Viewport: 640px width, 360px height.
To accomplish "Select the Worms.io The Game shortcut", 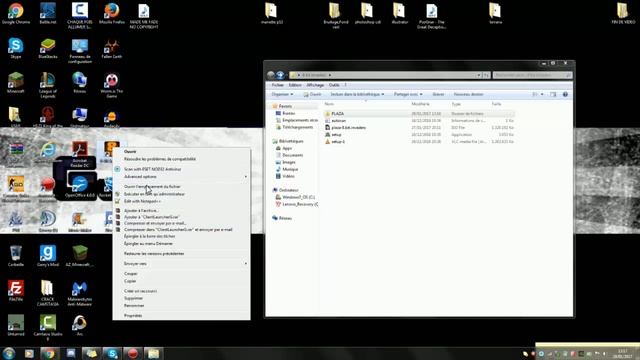I will (111, 85).
